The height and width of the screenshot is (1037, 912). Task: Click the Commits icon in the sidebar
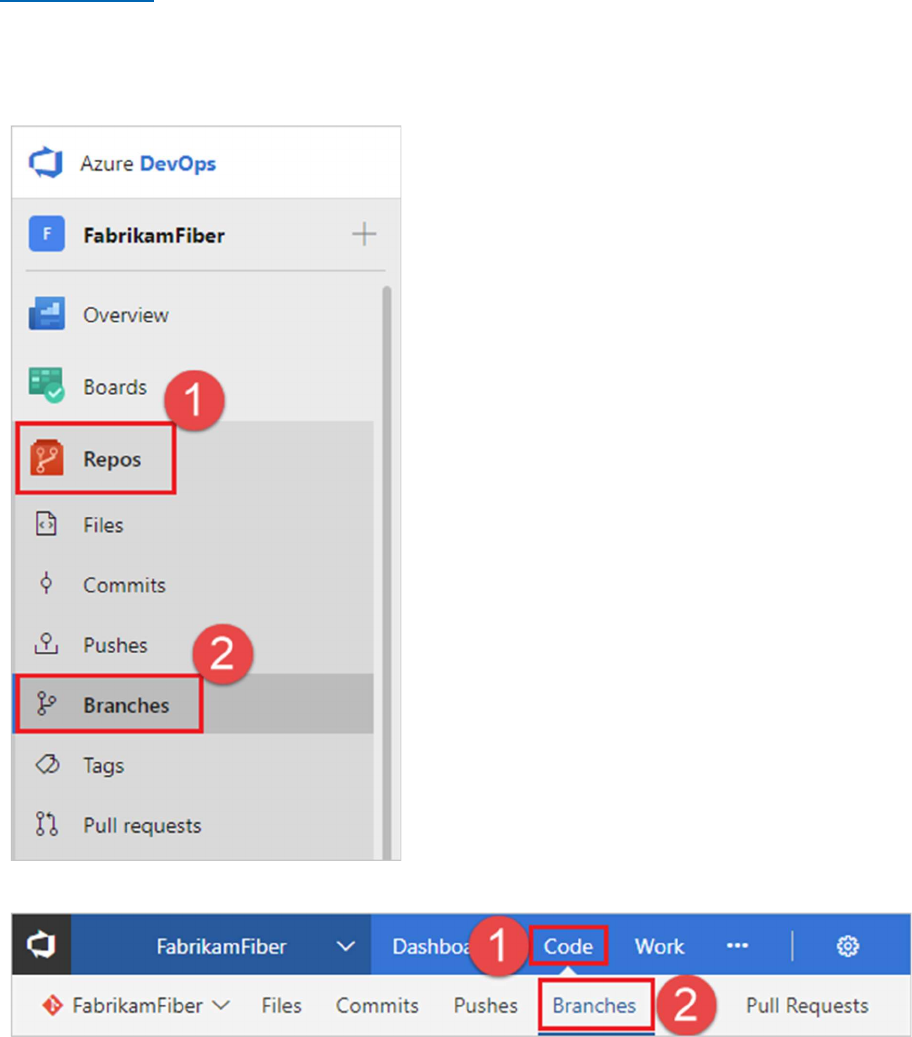click(46, 583)
